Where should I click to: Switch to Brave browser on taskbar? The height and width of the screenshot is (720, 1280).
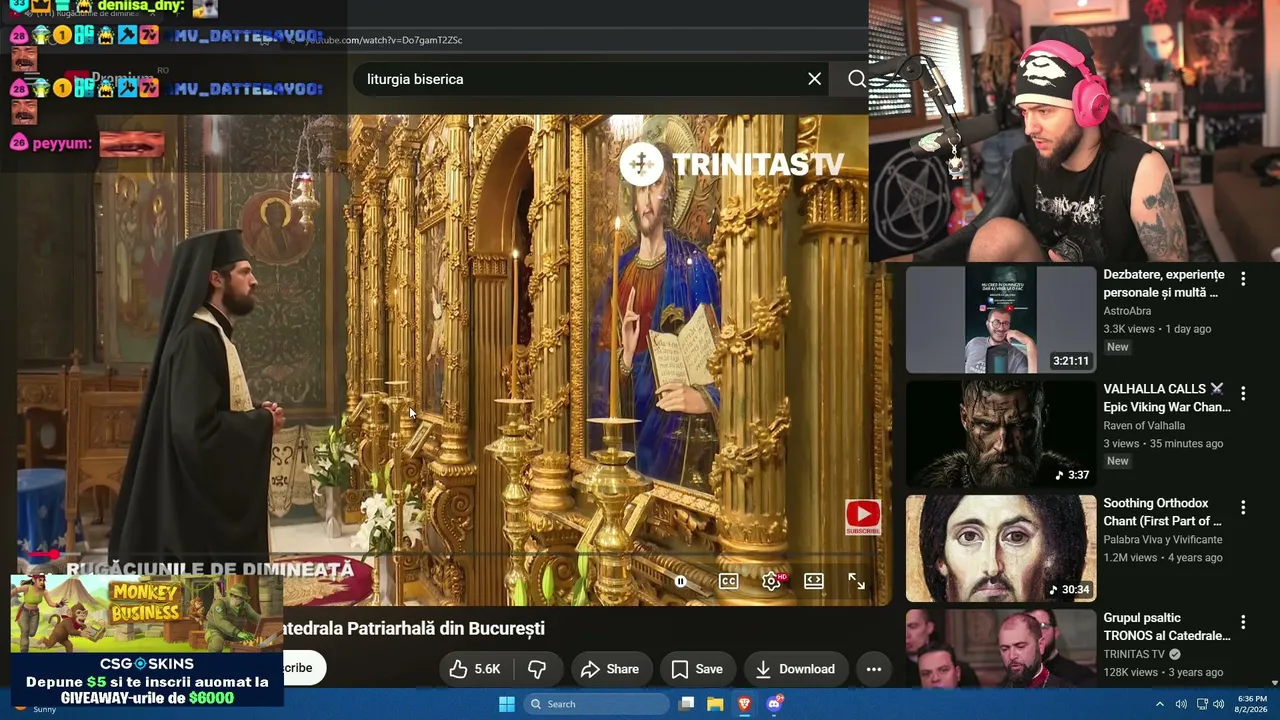click(x=744, y=704)
